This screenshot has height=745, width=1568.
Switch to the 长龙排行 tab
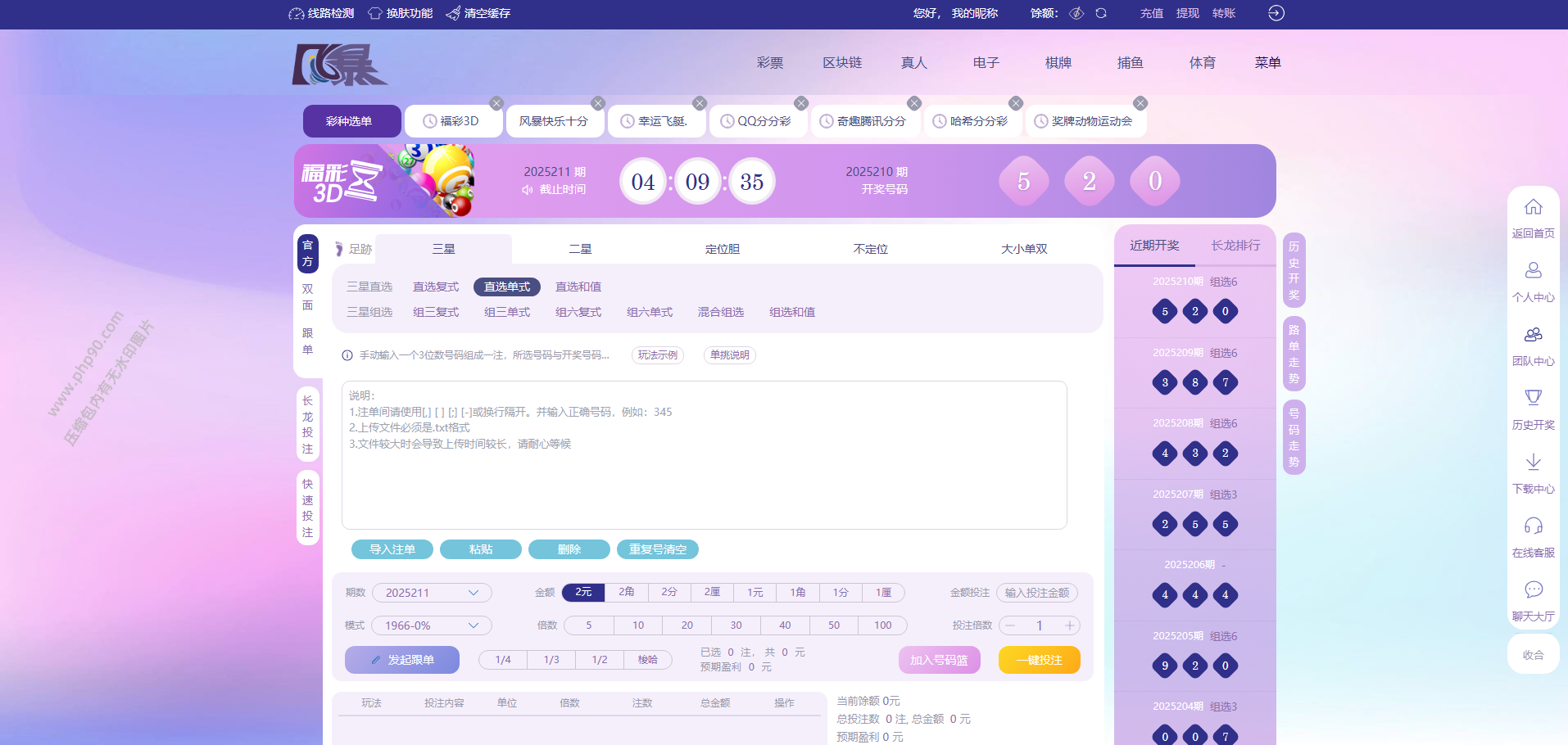click(1235, 246)
